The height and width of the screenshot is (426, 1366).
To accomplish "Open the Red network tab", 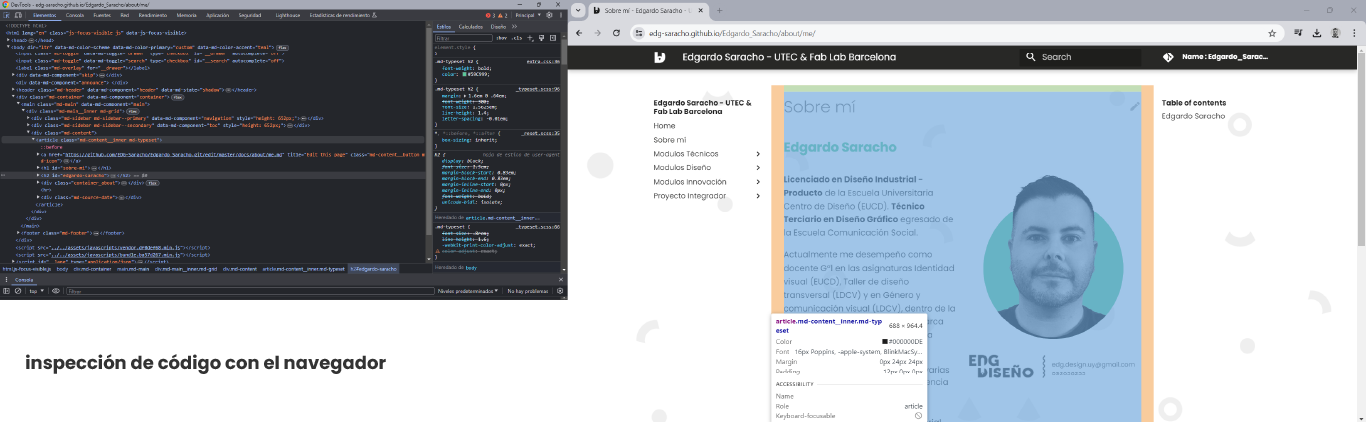I will [x=125, y=15].
